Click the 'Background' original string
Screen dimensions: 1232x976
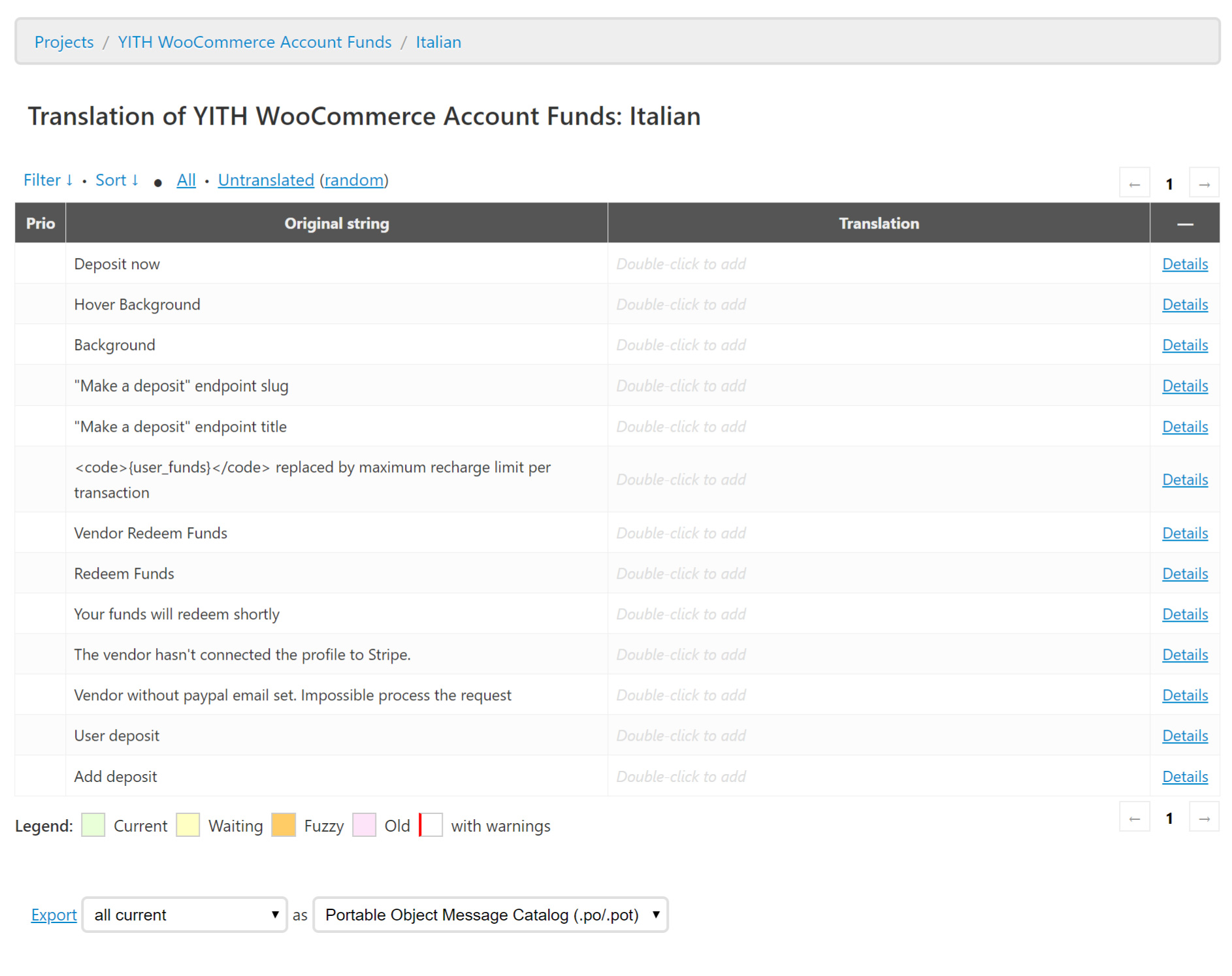pyautogui.click(x=114, y=345)
